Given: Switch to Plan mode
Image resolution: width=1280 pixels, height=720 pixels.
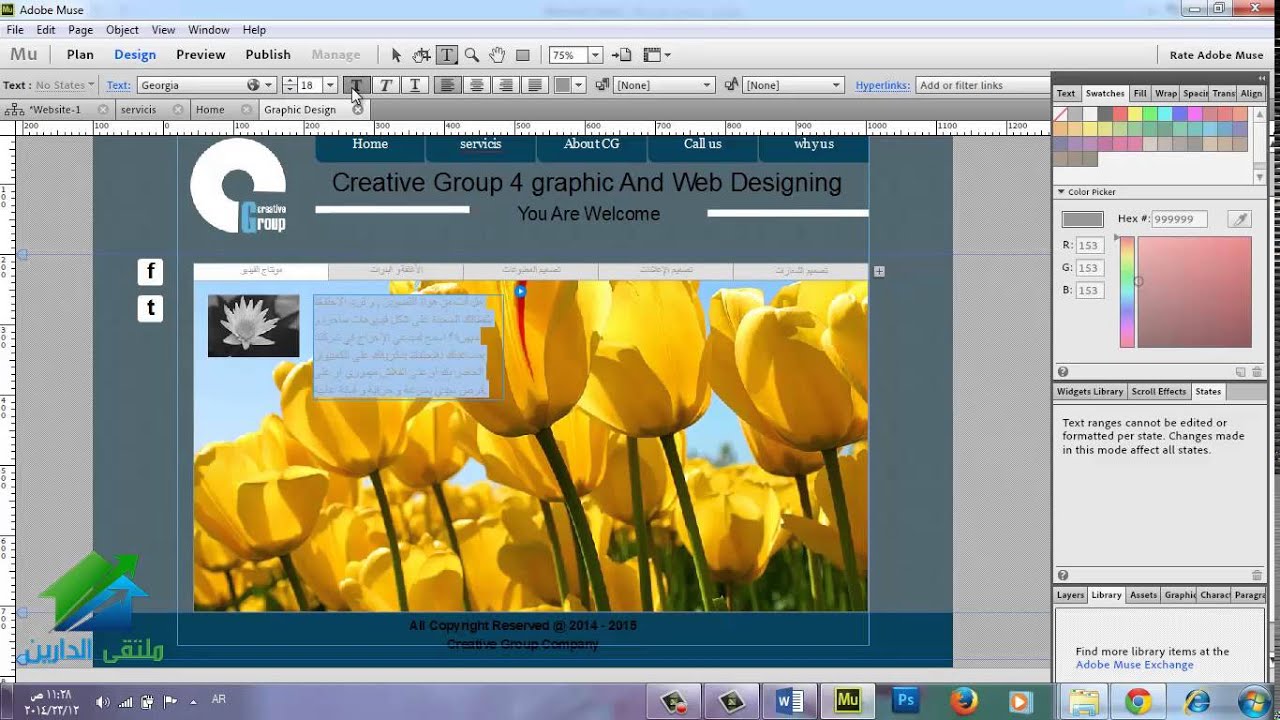Looking at the screenshot, I should point(80,55).
